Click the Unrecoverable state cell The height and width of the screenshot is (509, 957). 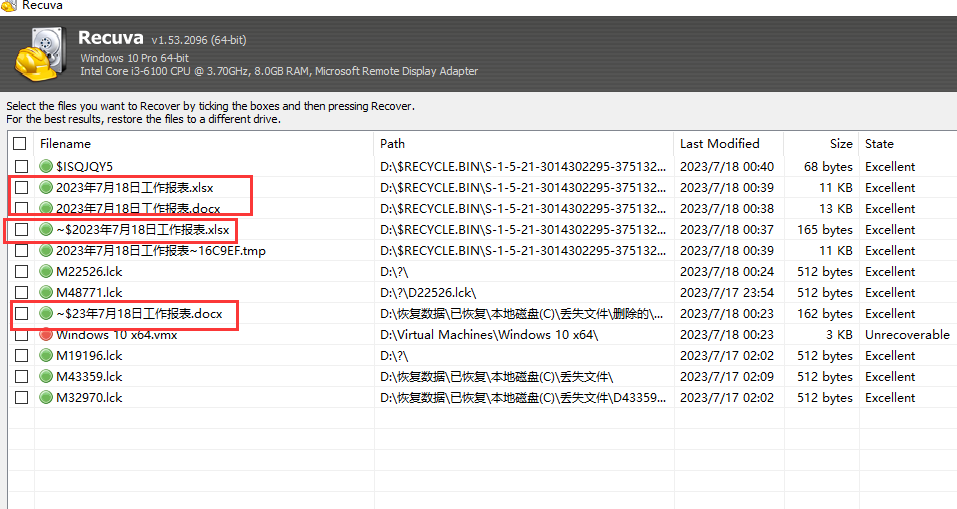click(907, 334)
